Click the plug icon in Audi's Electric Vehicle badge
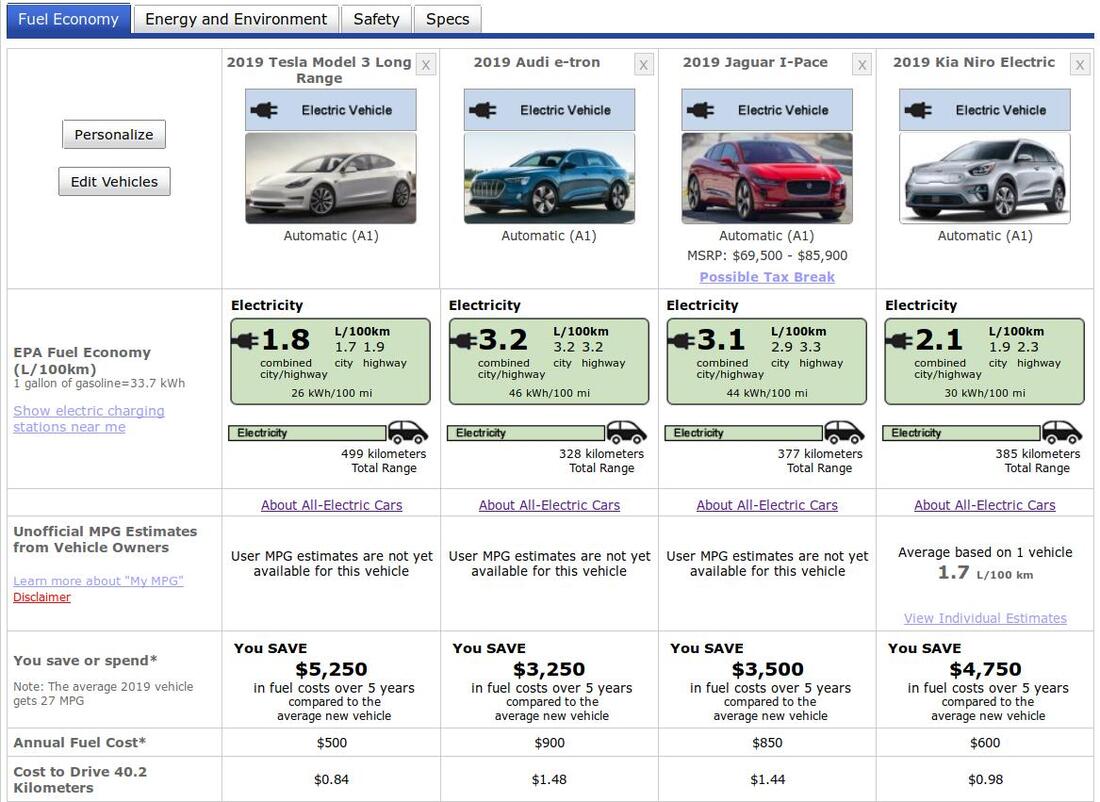The width and height of the screenshot is (1100, 802). [x=483, y=110]
